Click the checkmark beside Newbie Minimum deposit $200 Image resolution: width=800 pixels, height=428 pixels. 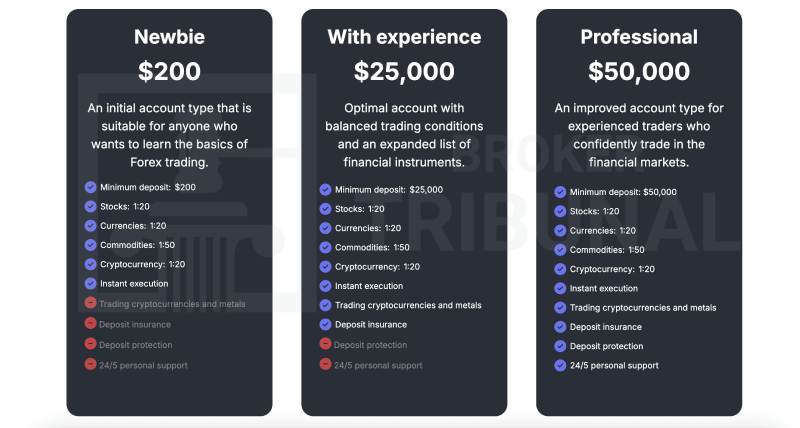[90, 187]
